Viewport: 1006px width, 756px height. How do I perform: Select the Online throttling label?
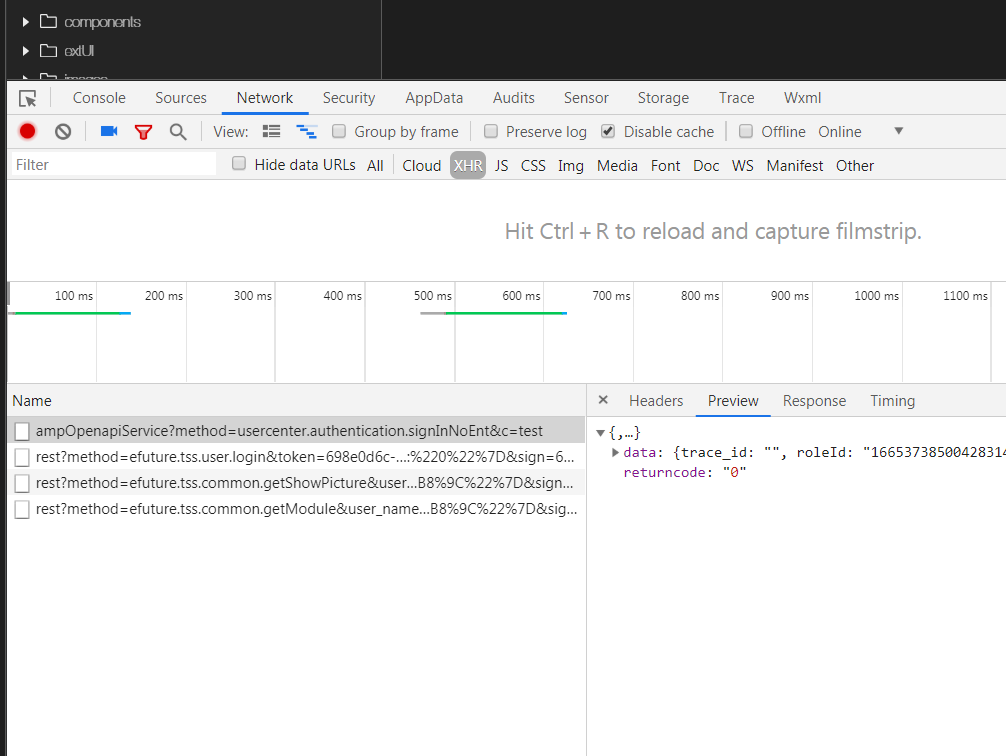click(840, 132)
